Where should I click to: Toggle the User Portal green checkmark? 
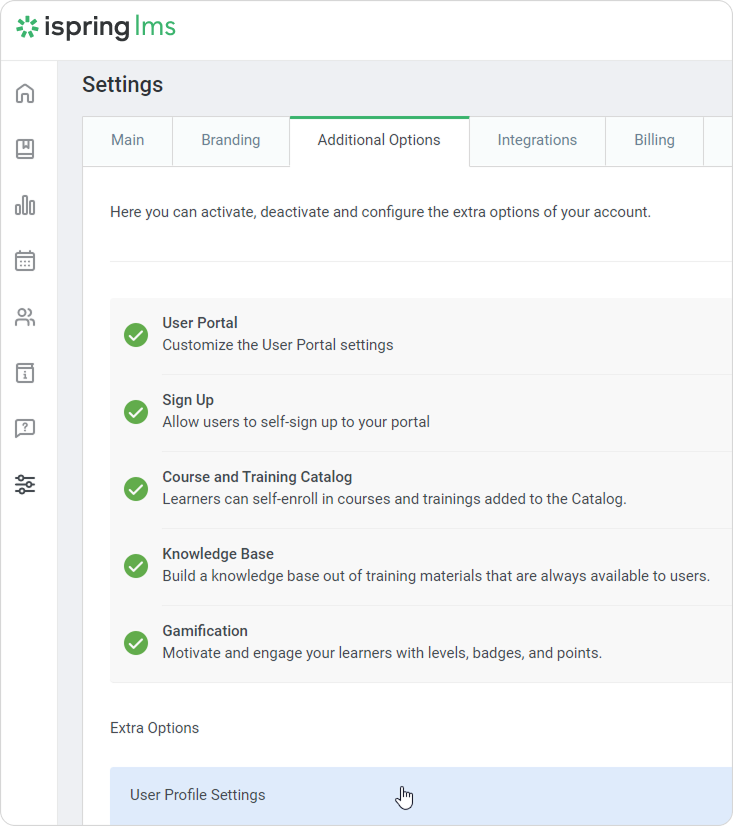136,335
